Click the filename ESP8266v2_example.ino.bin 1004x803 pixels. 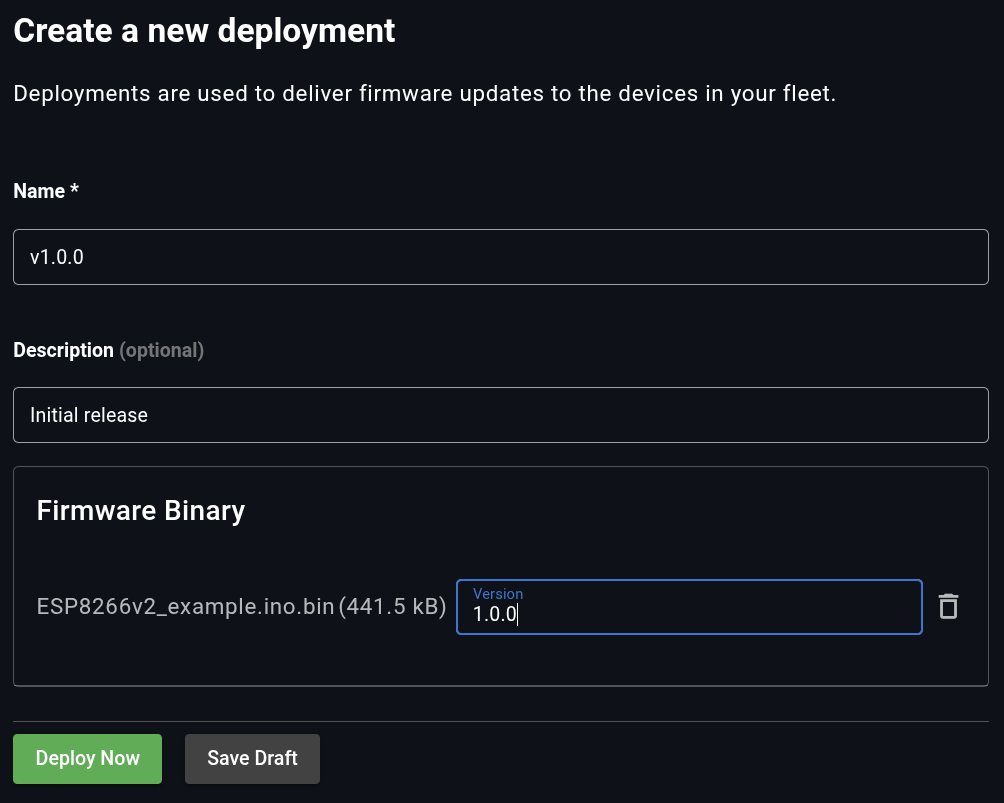click(185, 606)
